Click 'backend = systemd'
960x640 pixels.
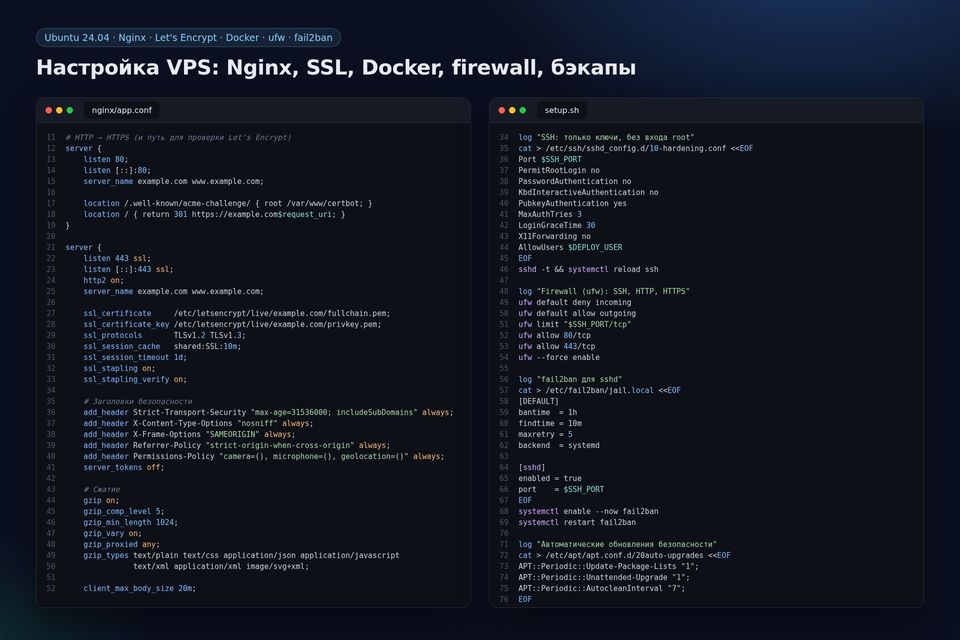[x=559, y=446]
